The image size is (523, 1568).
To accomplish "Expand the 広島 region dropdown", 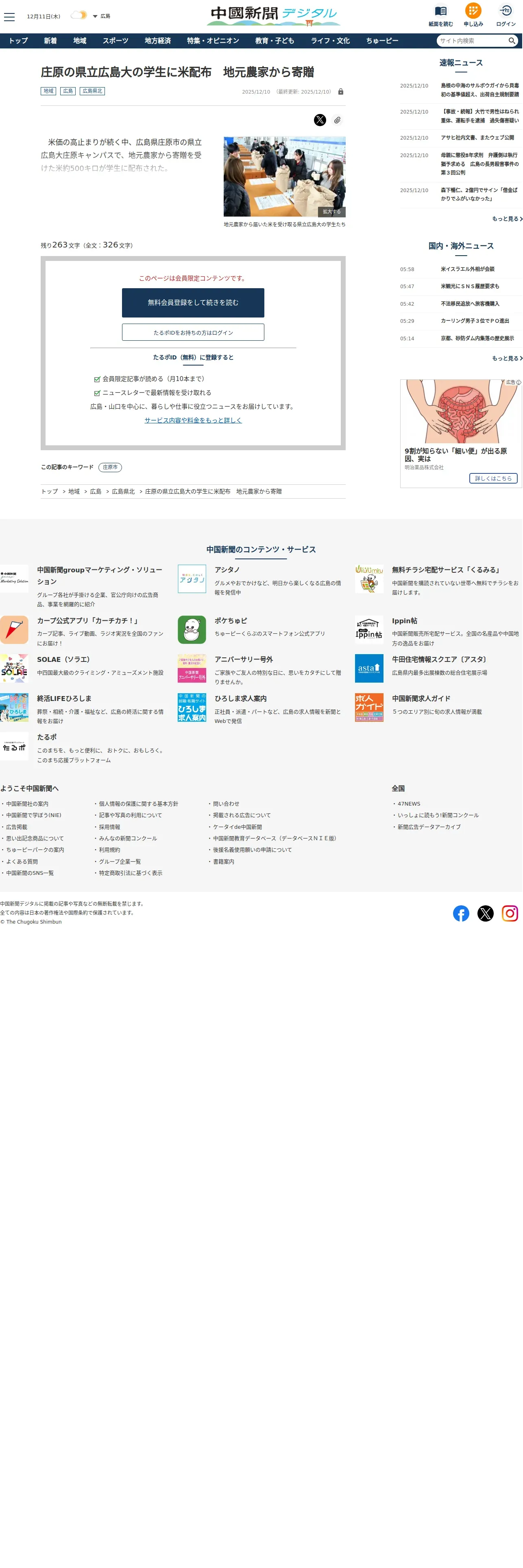I will pos(102,16).
